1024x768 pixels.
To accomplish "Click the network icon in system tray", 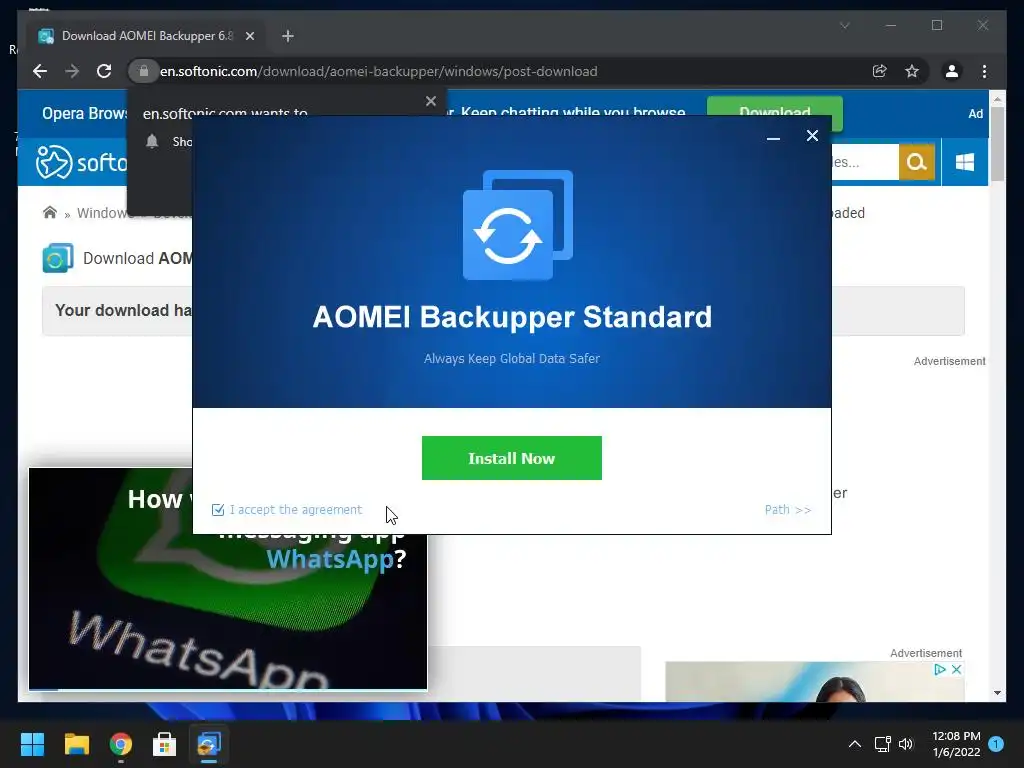I will 882,744.
